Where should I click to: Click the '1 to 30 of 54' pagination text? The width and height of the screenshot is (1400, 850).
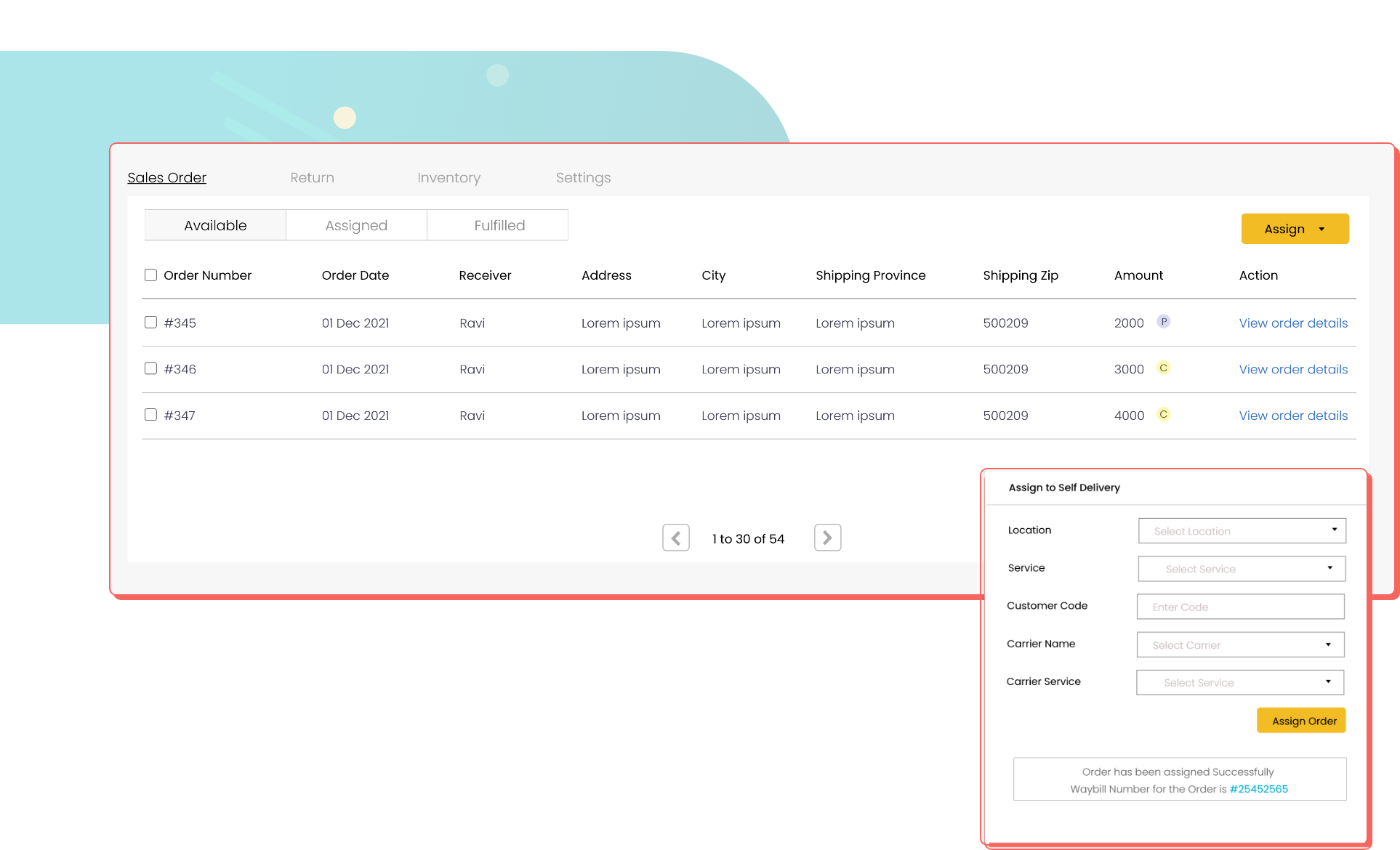(x=748, y=539)
